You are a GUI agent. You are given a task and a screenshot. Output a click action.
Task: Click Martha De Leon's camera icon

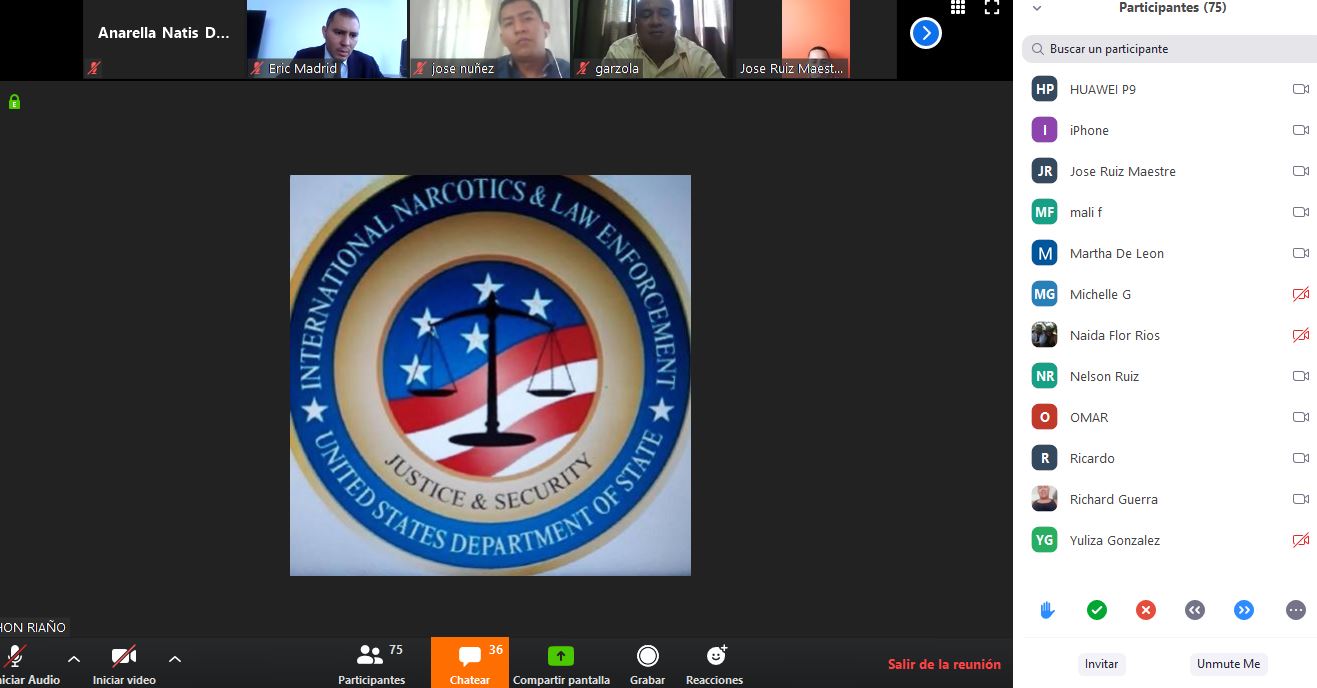(x=1301, y=253)
